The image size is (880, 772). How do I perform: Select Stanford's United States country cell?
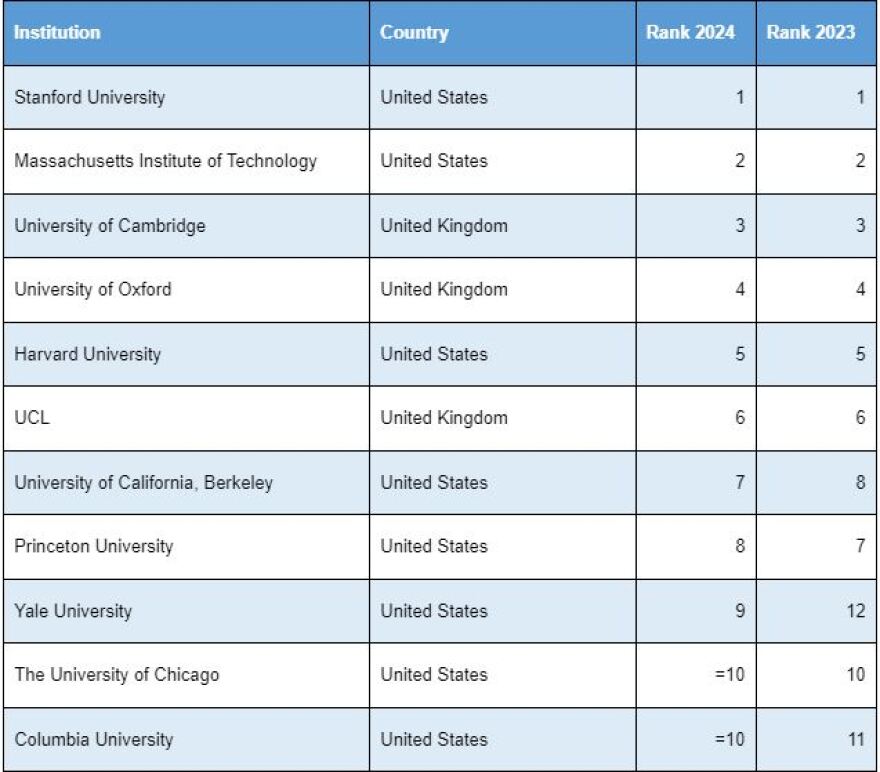[x=434, y=97]
